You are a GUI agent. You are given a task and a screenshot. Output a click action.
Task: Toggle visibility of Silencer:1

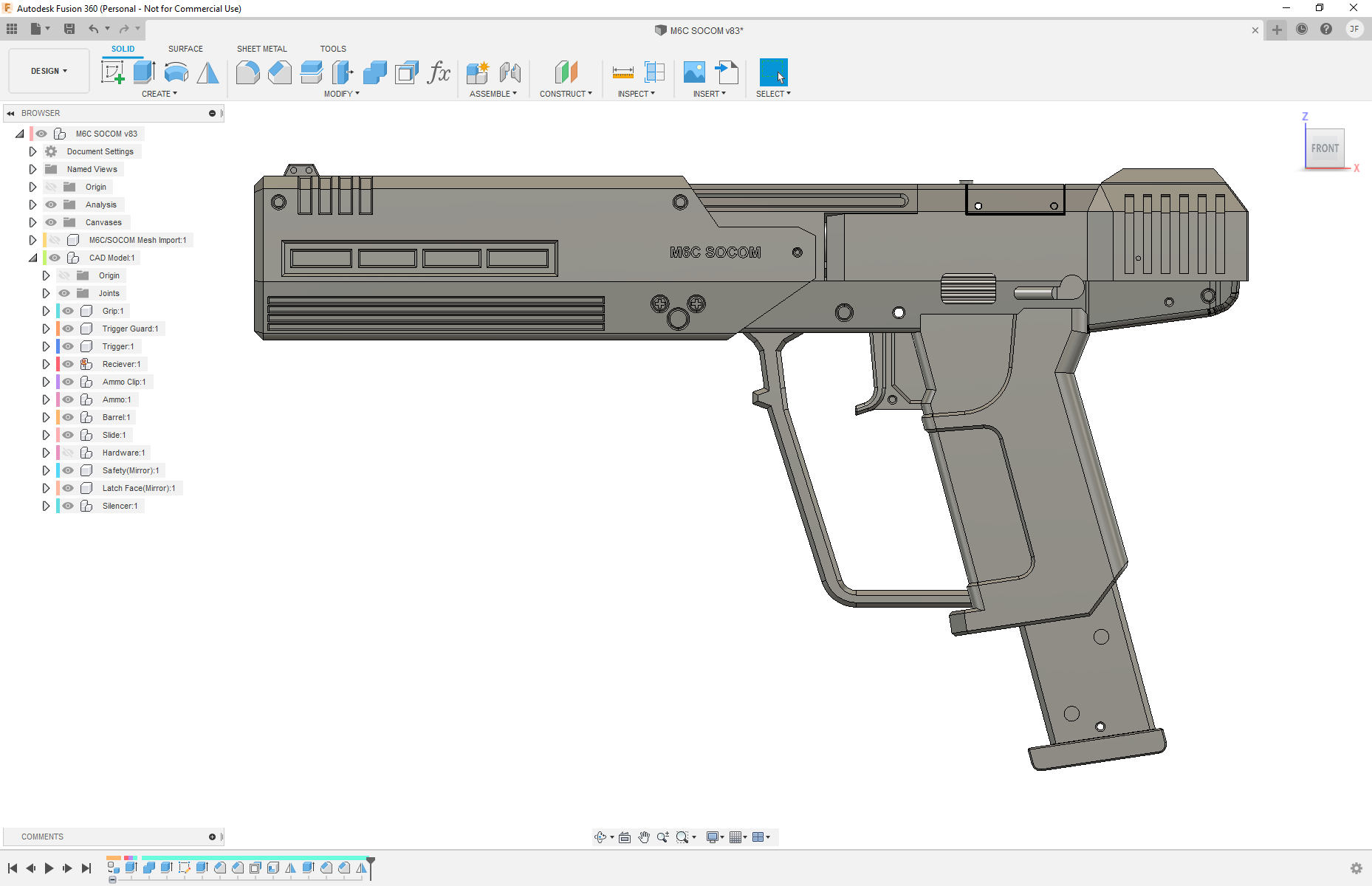pos(68,506)
